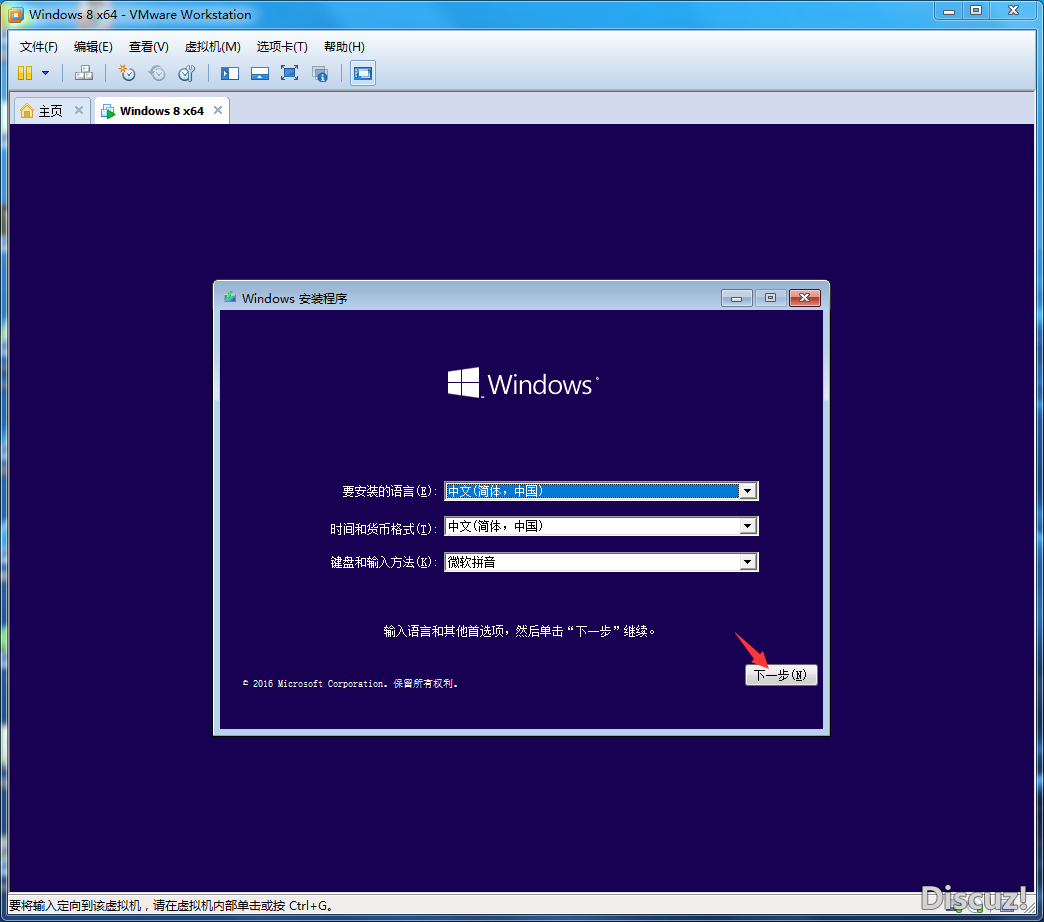Click the status bar Ctrl+G hint text
Screen dimensions: 1044x922
coord(170,905)
